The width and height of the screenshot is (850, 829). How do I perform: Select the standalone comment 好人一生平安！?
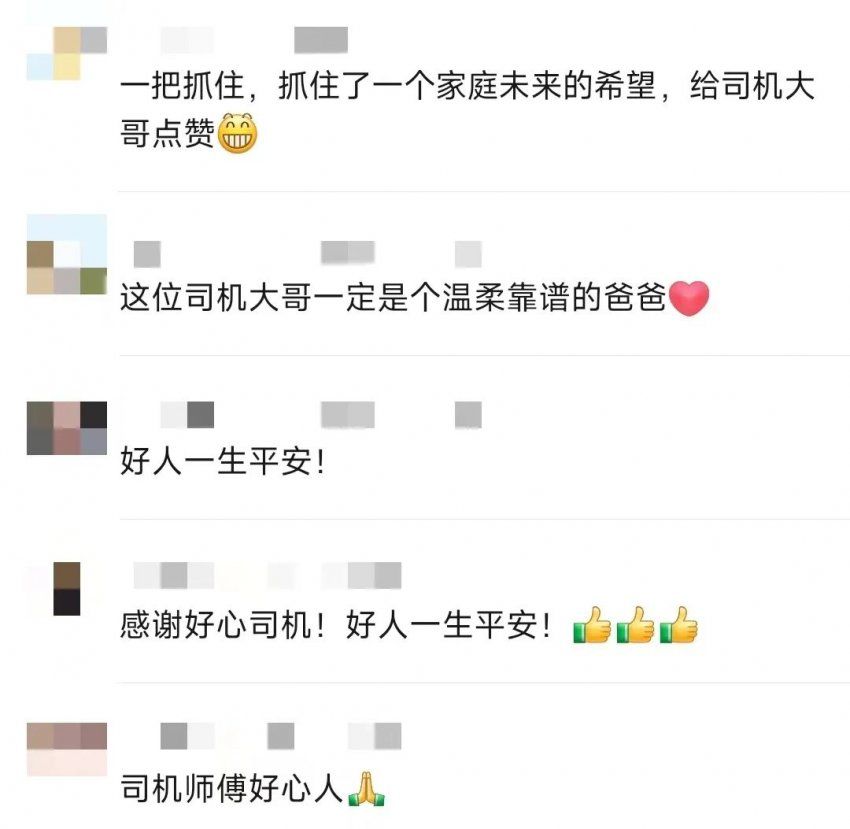223,461
